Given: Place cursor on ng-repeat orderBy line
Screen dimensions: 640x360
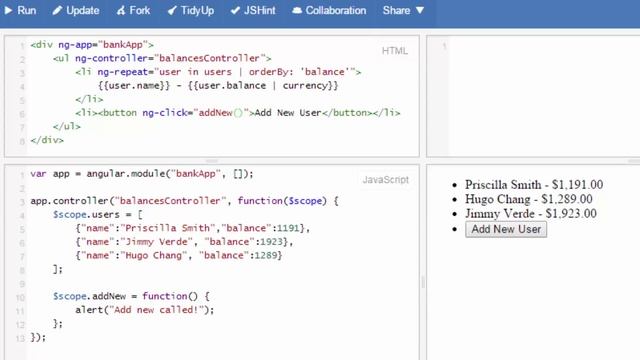Looking at the screenshot, I should 218,72.
